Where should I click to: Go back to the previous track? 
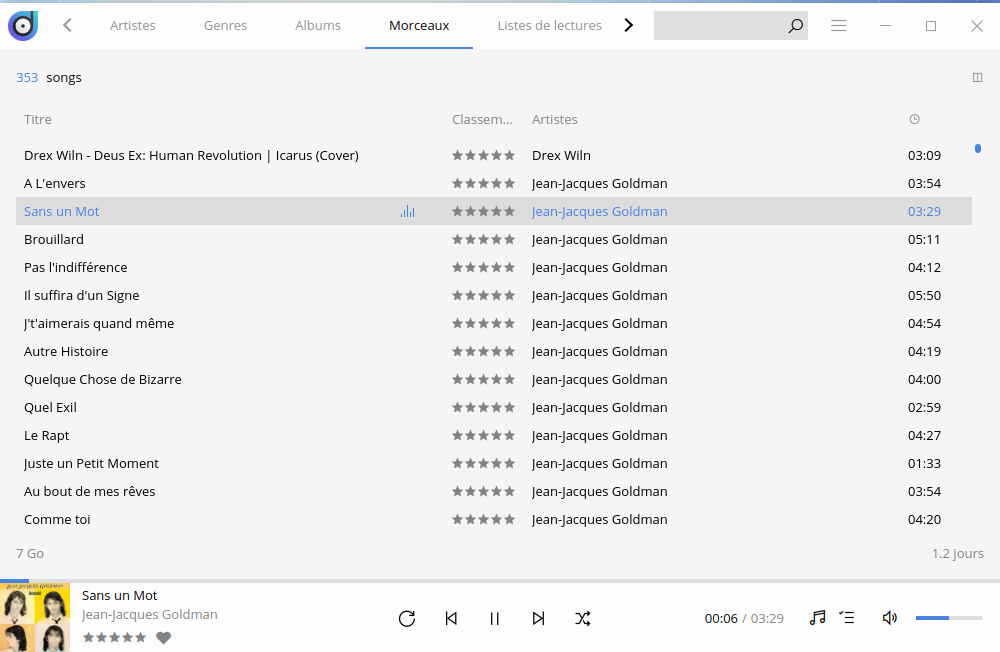[451, 618]
